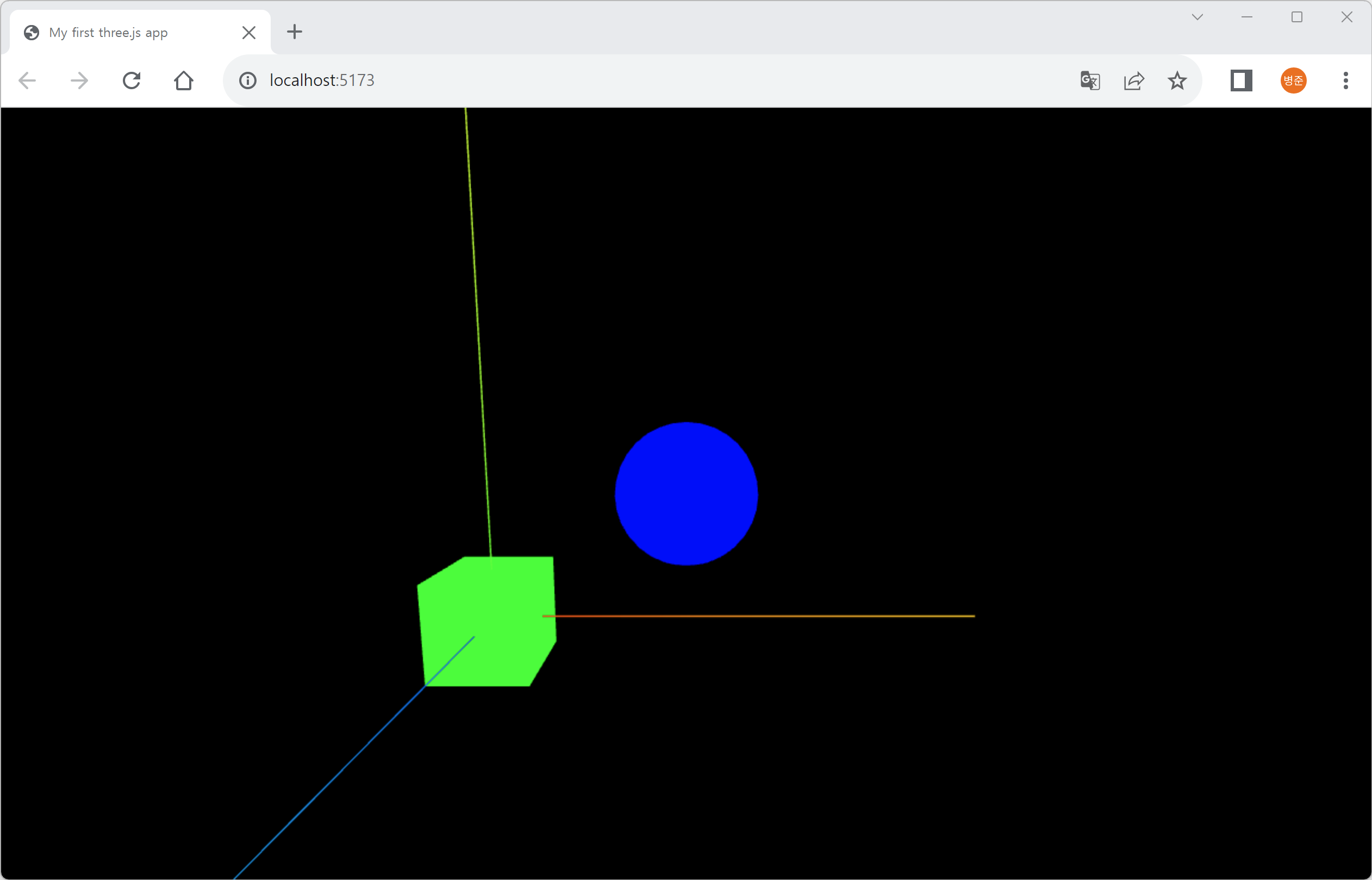Expand the tab search chevron
The width and height of the screenshot is (1372, 880).
[x=1198, y=17]
